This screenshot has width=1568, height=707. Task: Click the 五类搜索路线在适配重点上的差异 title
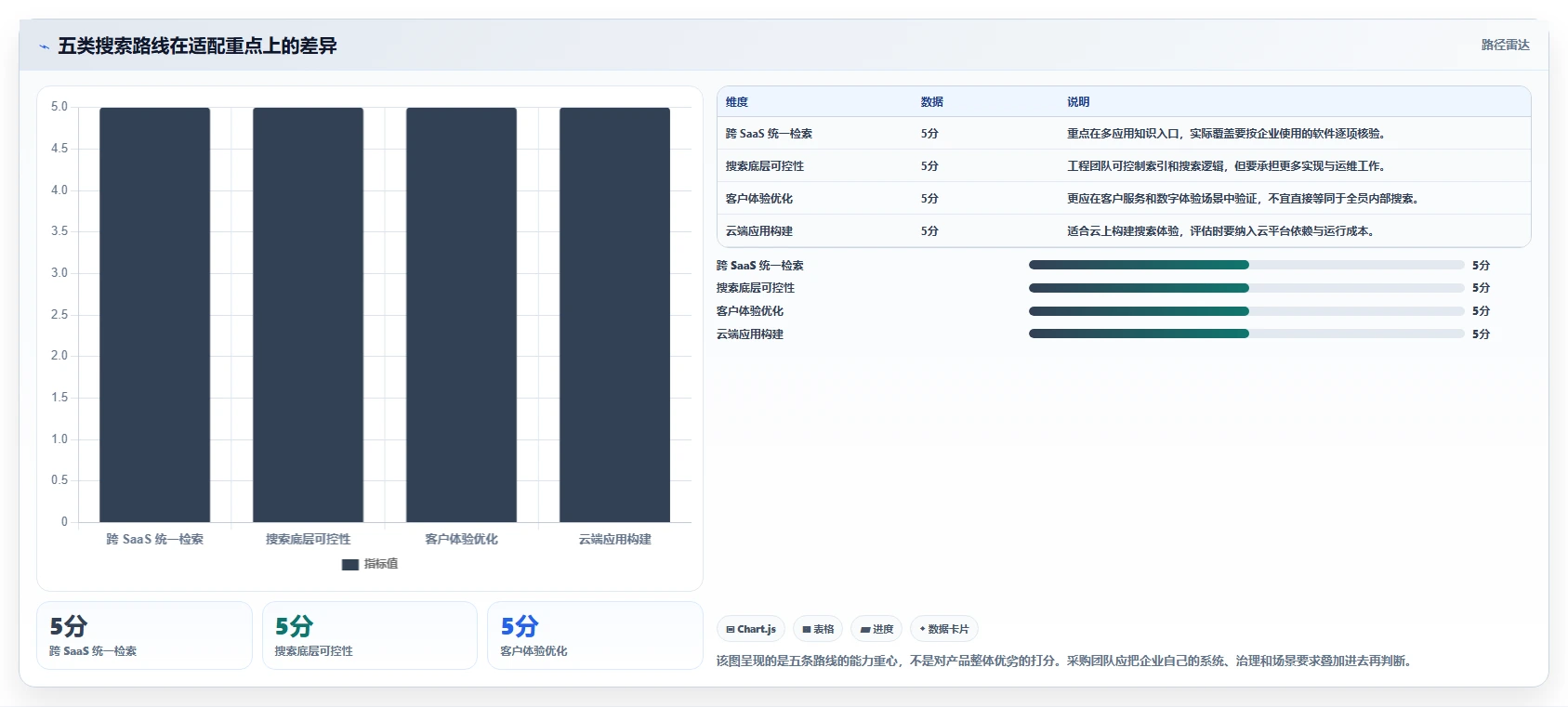pos(197,46)
